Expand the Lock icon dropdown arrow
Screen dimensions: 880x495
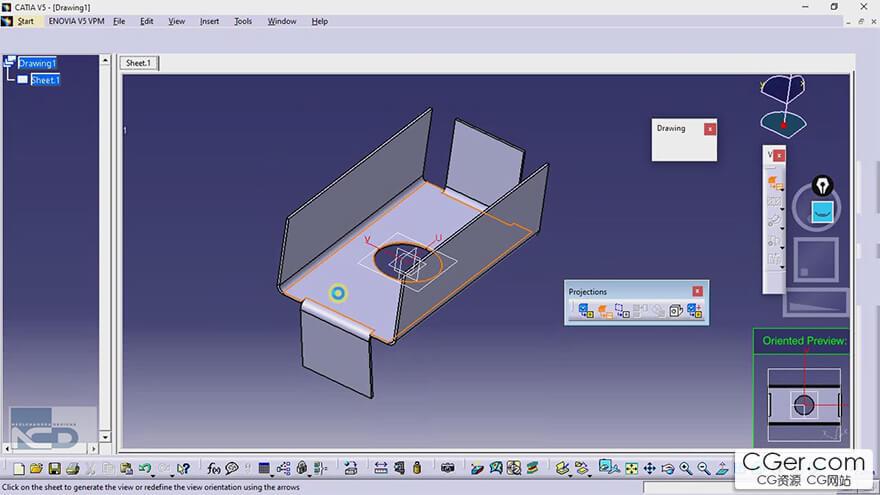coord(309,475)
